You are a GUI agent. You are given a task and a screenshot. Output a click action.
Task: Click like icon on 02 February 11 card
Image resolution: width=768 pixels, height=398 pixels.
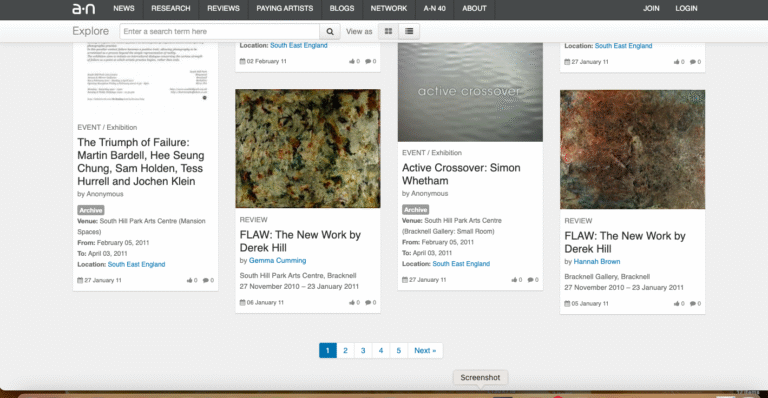pyautogui.click(x=352, y=61)
